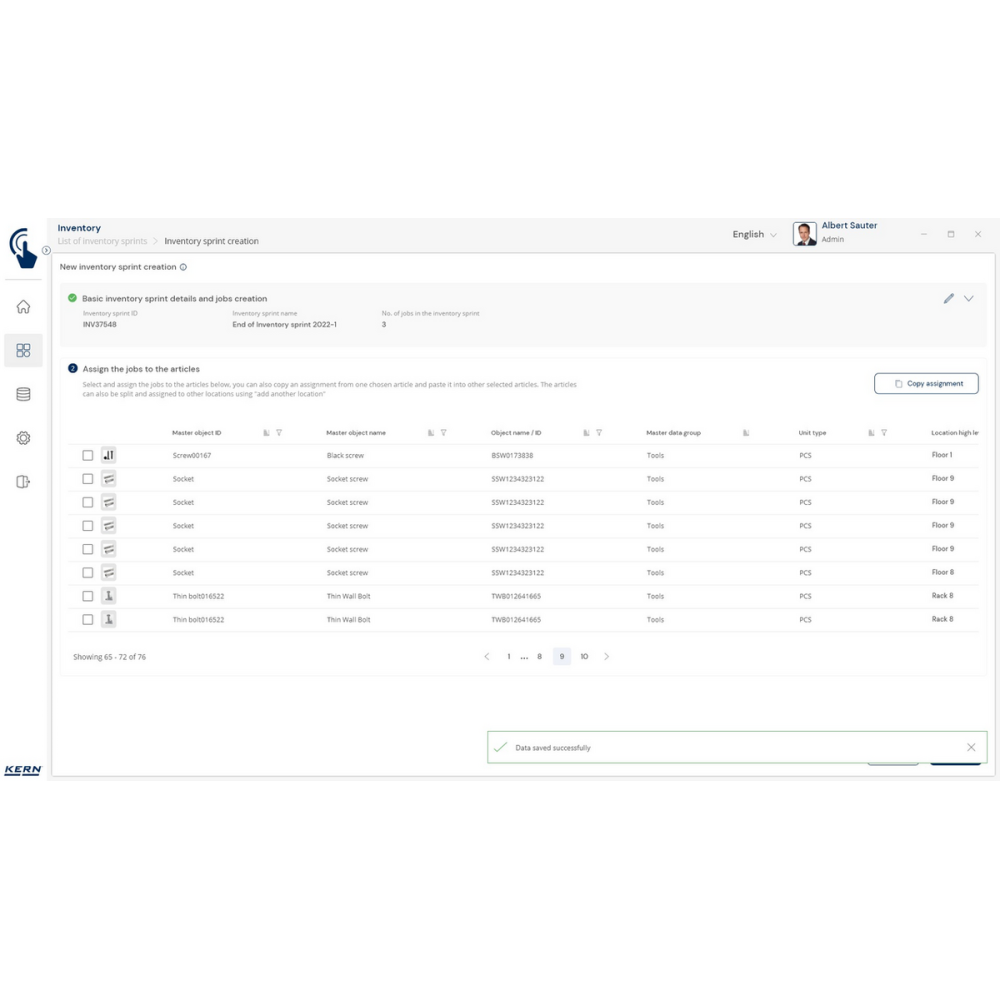Click the info icon beside New inventory sprint creation

point(183,267)
